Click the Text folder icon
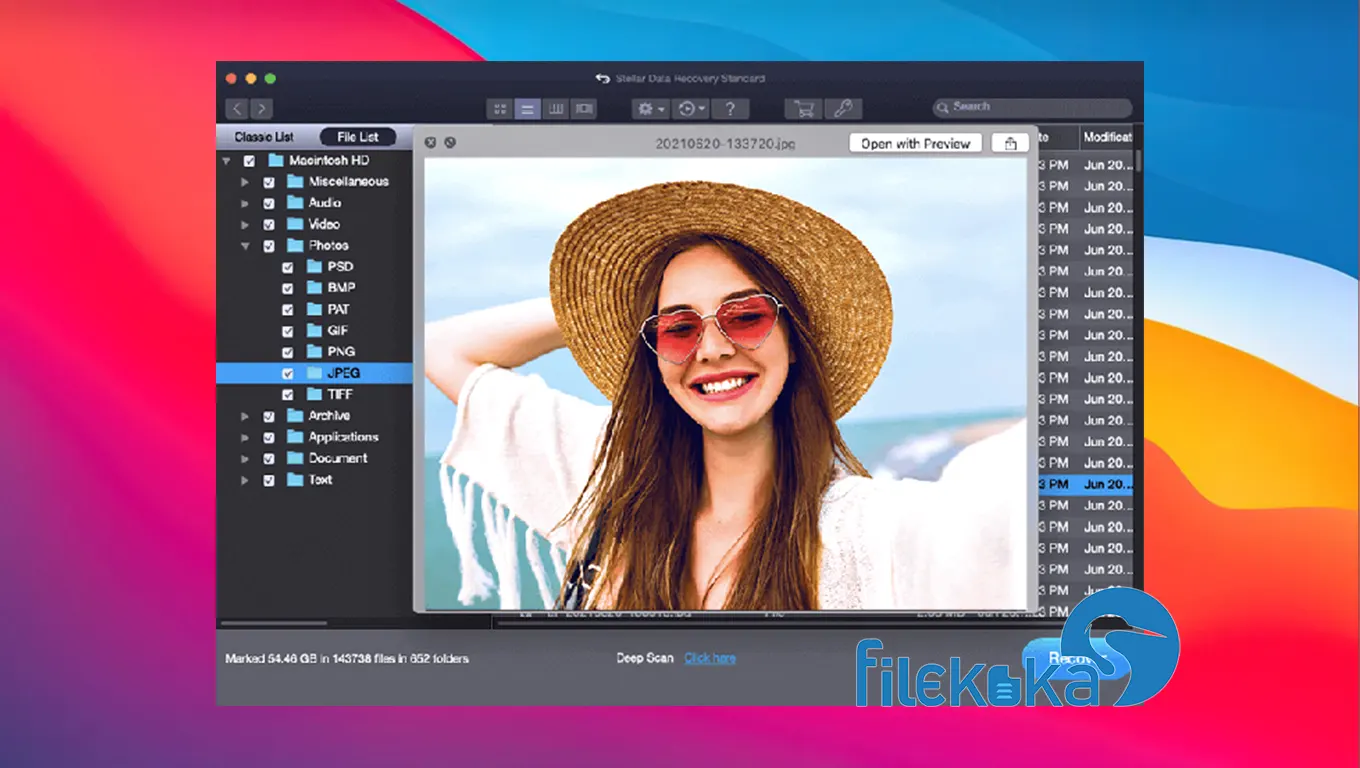 click(x=295, y=479)
